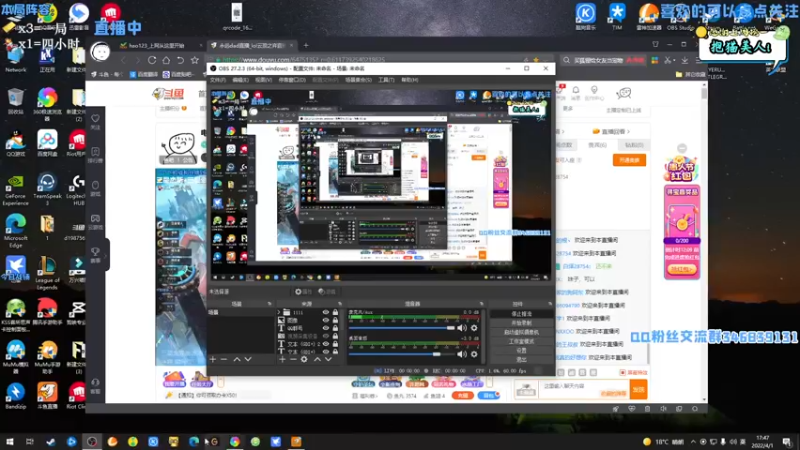Open 桌面音频 audio settings gear
The image size is (800, 450).
474,354
